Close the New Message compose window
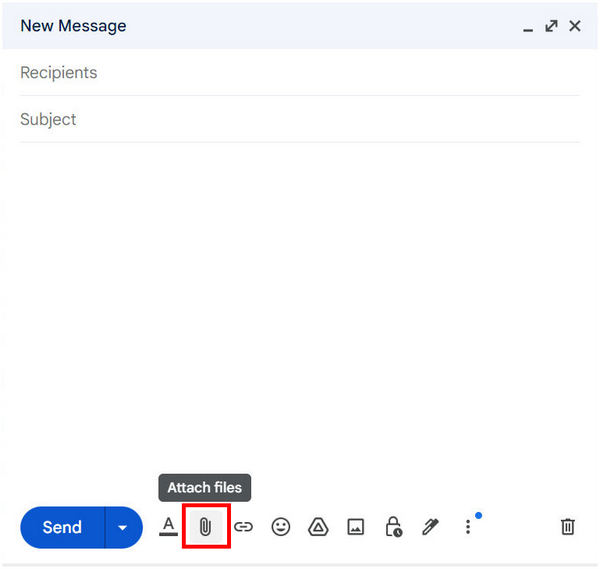Image resolution: width=600 pixels, height=569 pixels. tap(575, 26)
